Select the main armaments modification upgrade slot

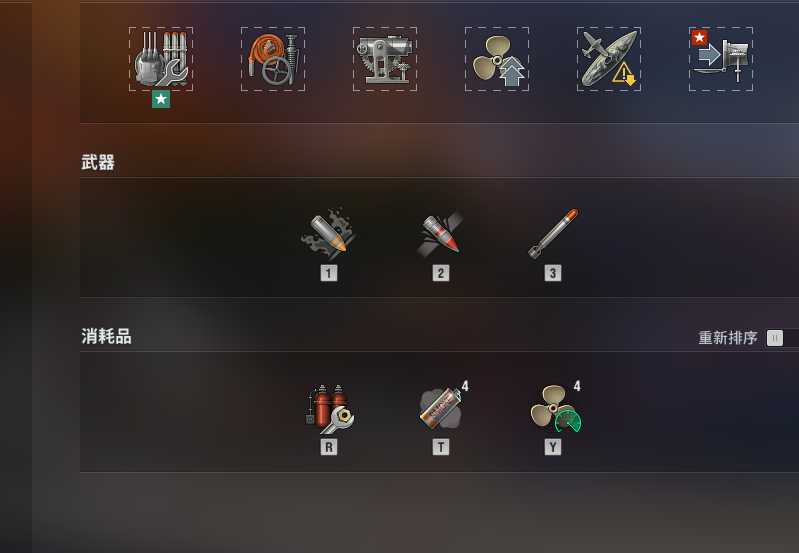[x=161, y=59]
